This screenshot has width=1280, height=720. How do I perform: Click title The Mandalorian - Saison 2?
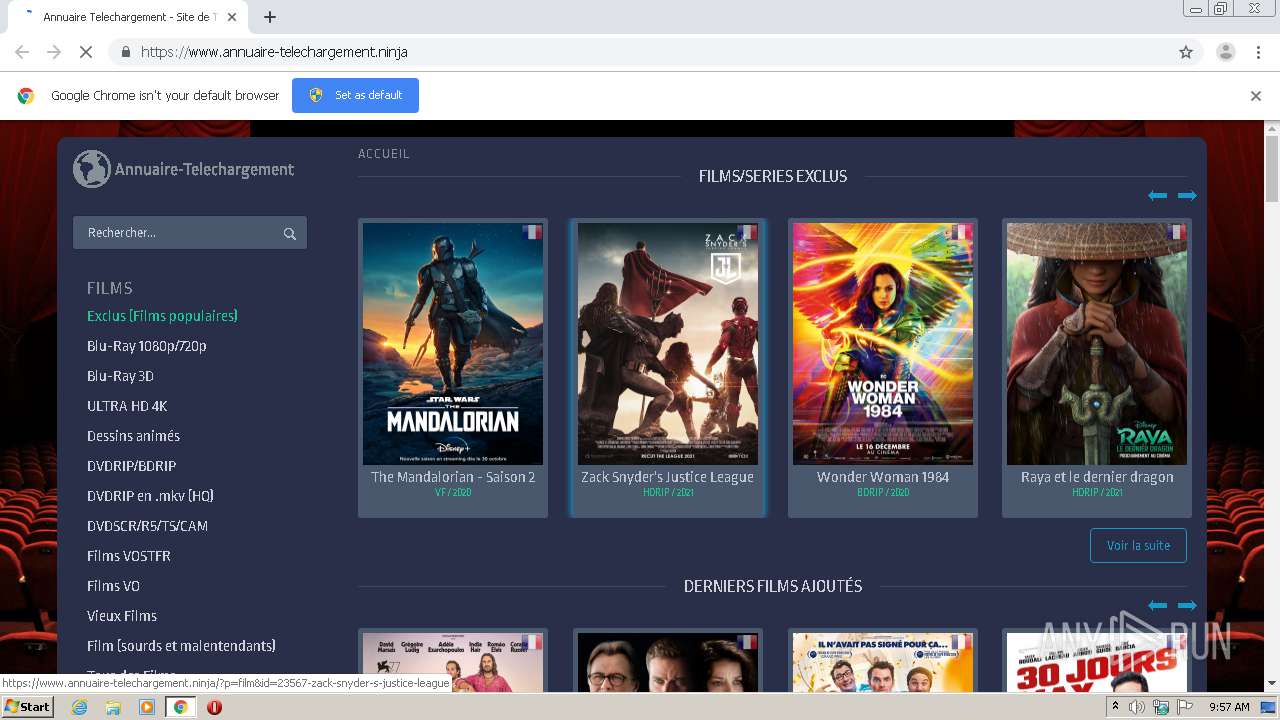(x=453, y=477)
